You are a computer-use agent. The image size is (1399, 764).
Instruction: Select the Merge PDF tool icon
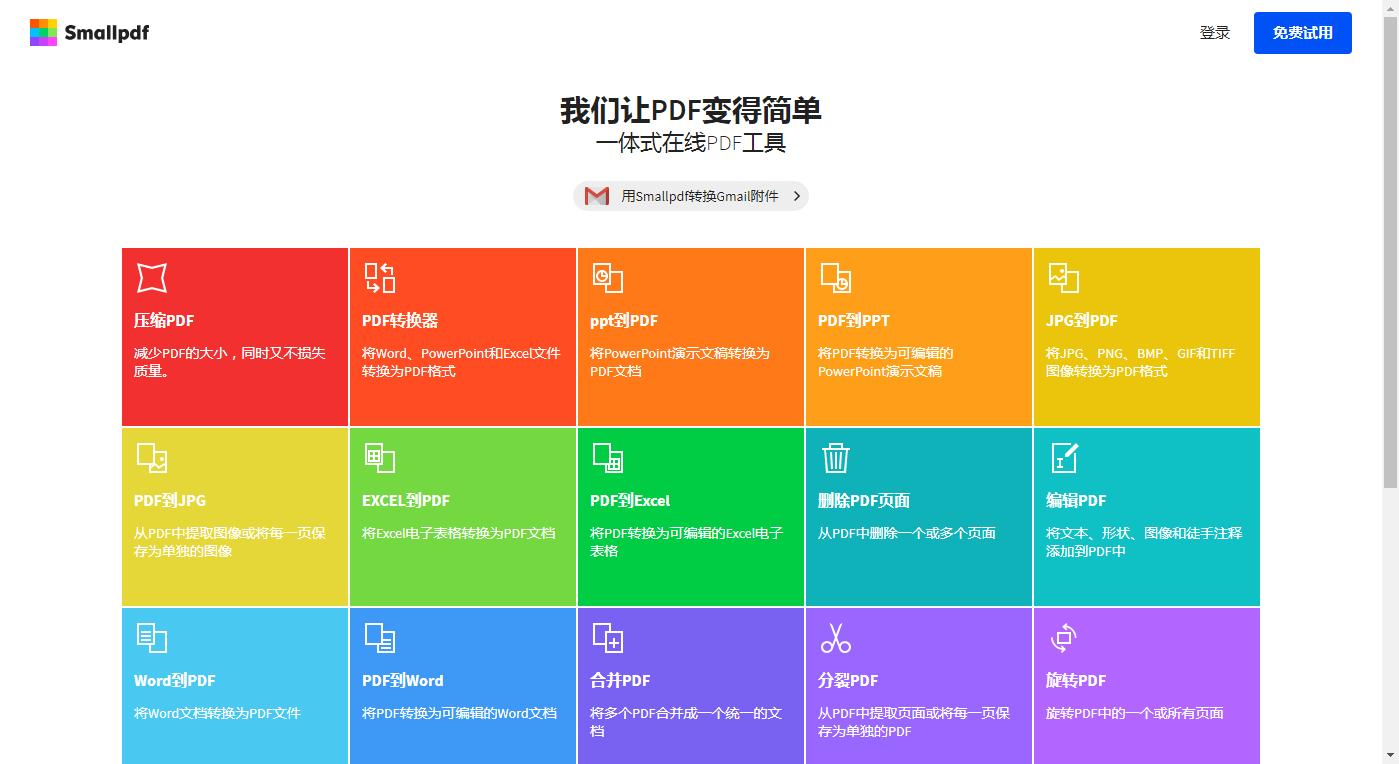tap(607, 637)
